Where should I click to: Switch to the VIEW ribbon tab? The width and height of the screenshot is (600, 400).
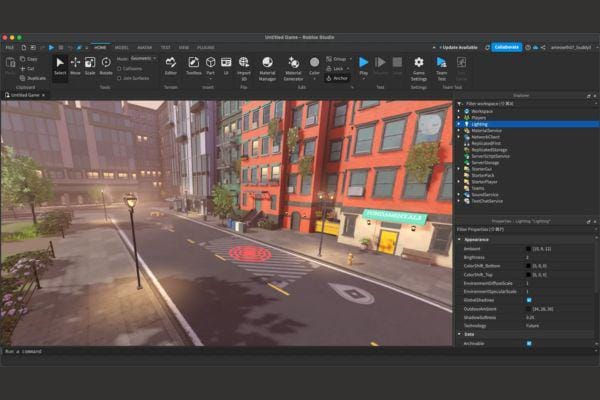coord(184,47)
